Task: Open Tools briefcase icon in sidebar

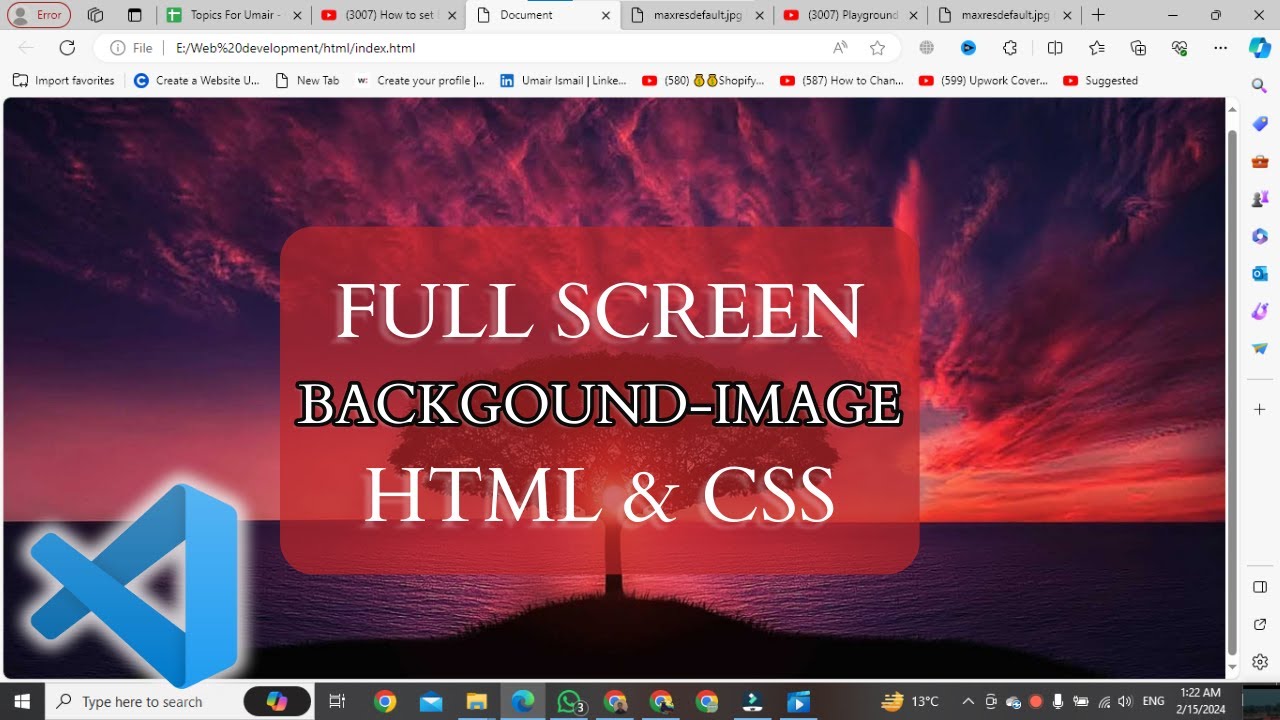Action: 1260,161
